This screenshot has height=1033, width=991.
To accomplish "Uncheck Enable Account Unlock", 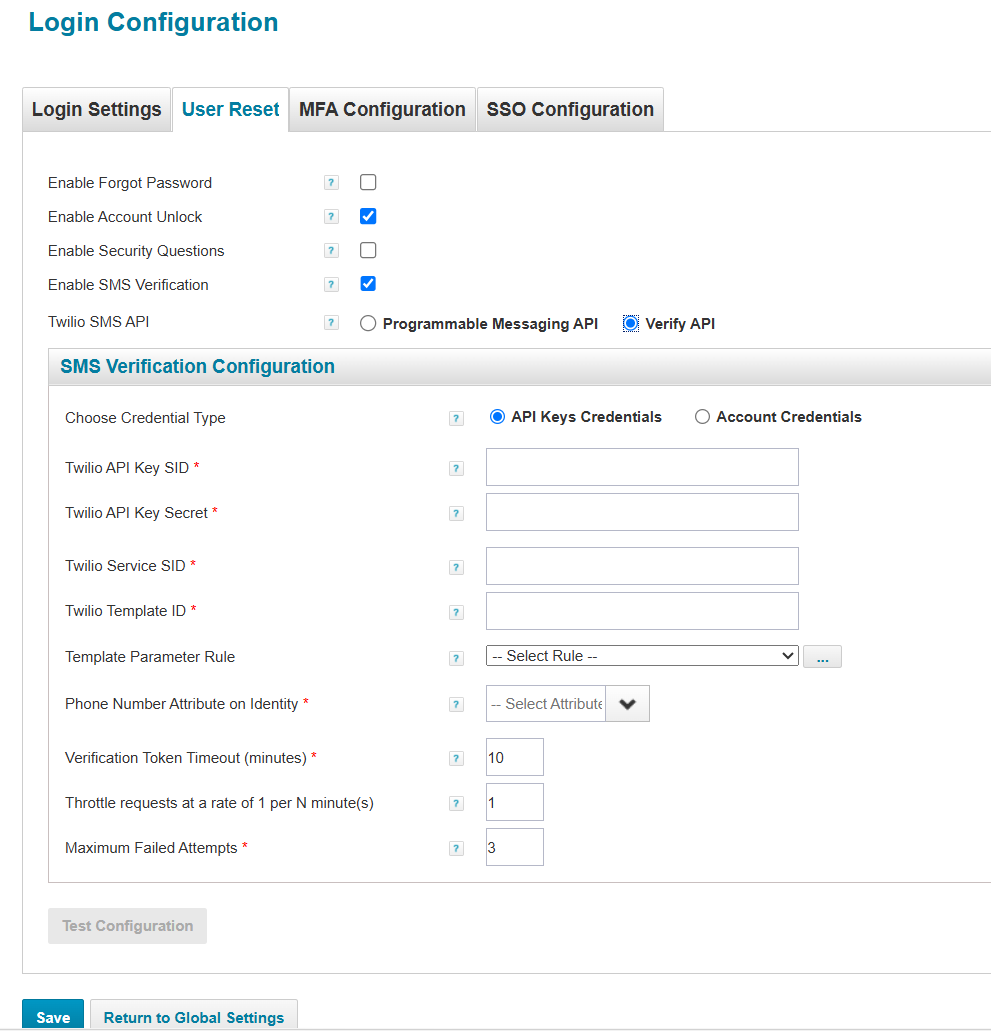I will click(368, 216).
